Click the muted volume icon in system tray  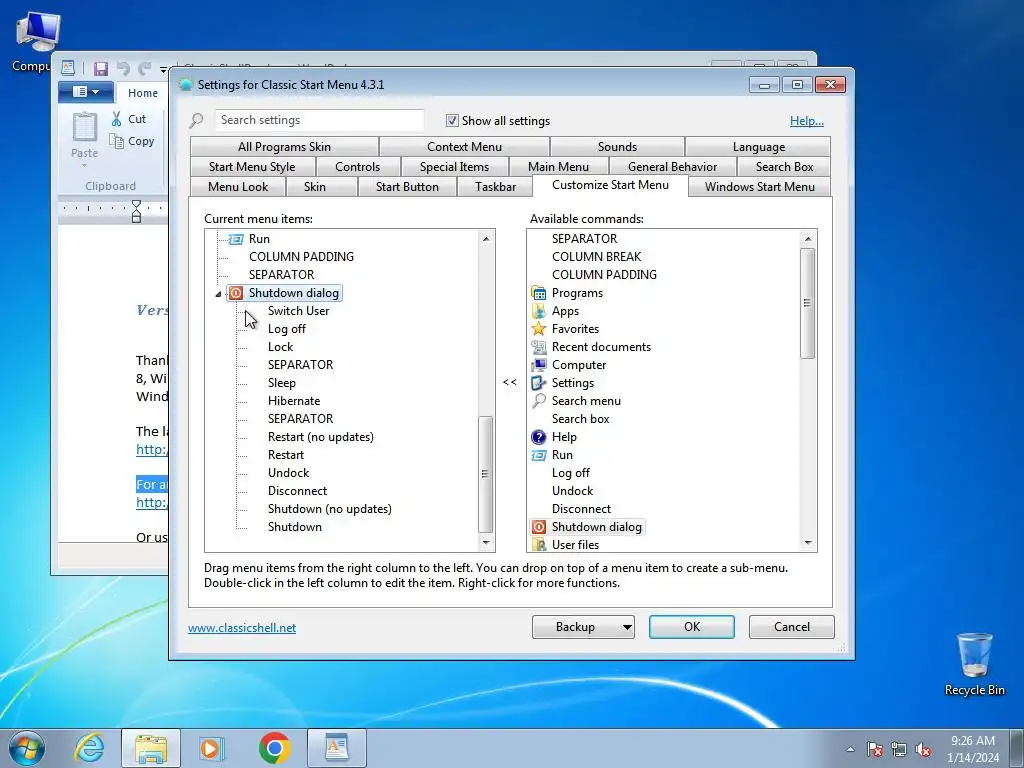(923, 749)
